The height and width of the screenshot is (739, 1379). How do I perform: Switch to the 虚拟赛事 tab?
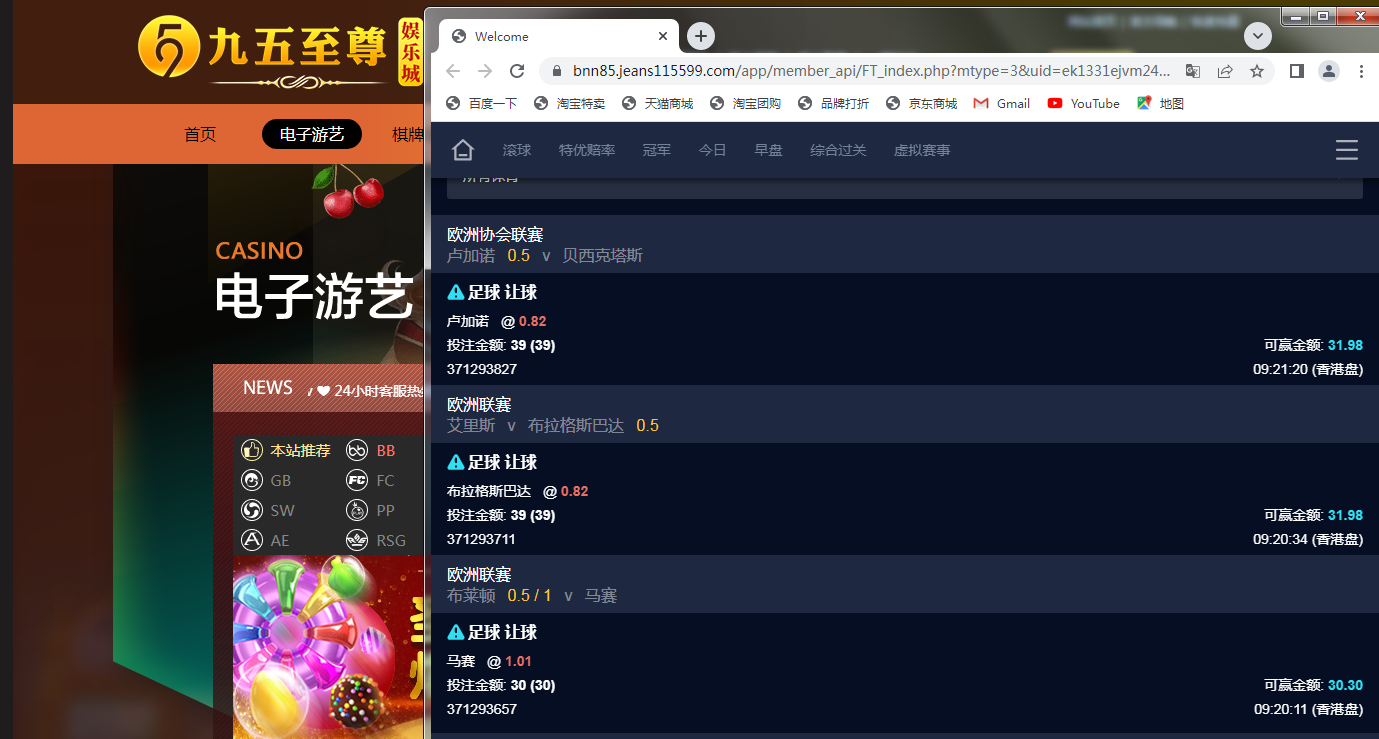[x=922, y=150]
